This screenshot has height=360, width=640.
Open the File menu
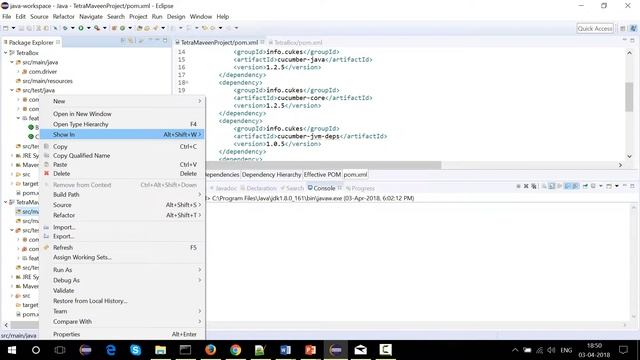pos(7,17)
